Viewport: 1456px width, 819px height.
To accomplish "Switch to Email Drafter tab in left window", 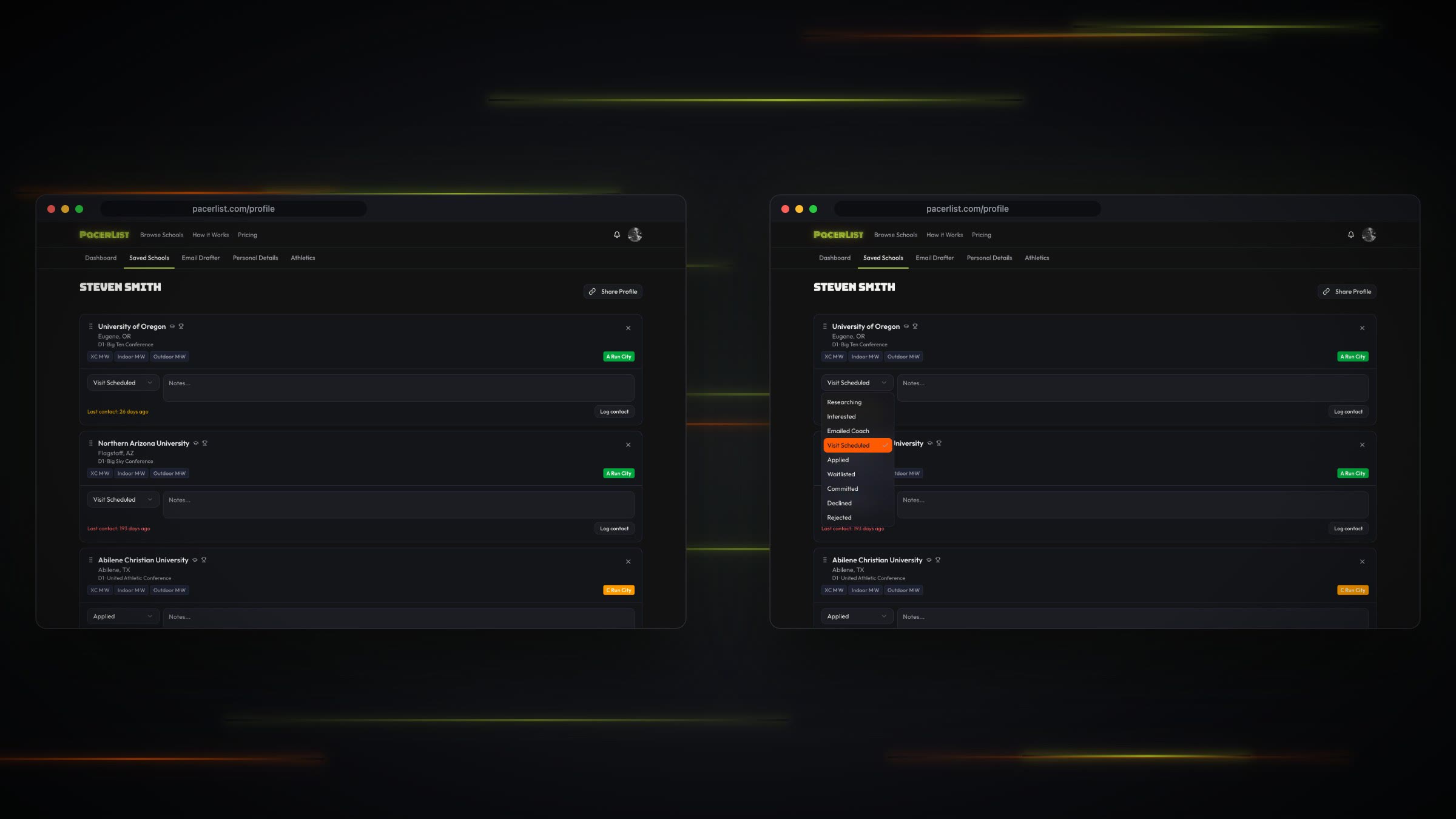I will pos(201,258).
